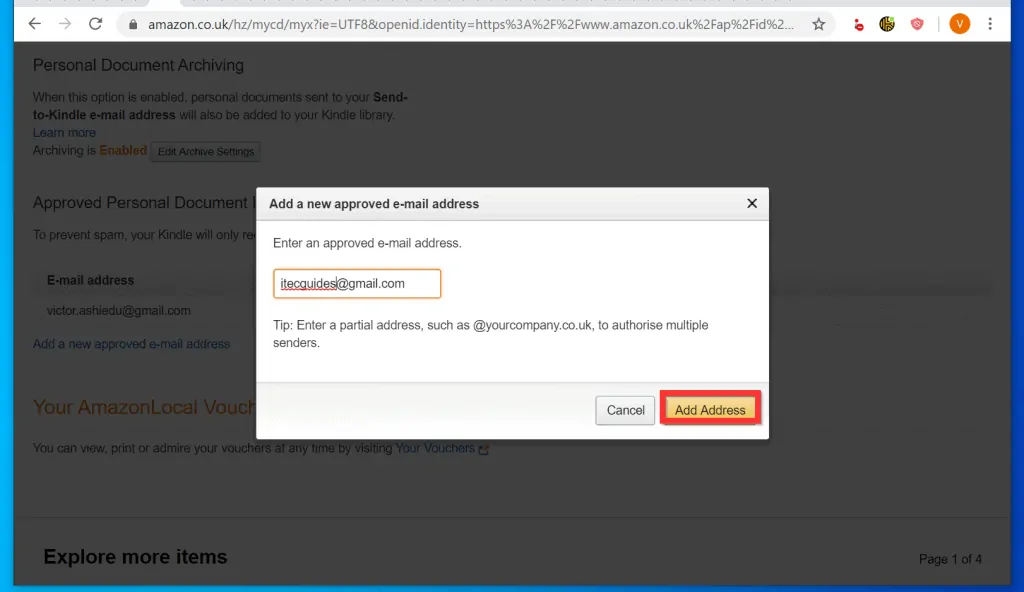1024x592 pixels.
Task: Click the browser address bar URL
Action: pos(470,24)
